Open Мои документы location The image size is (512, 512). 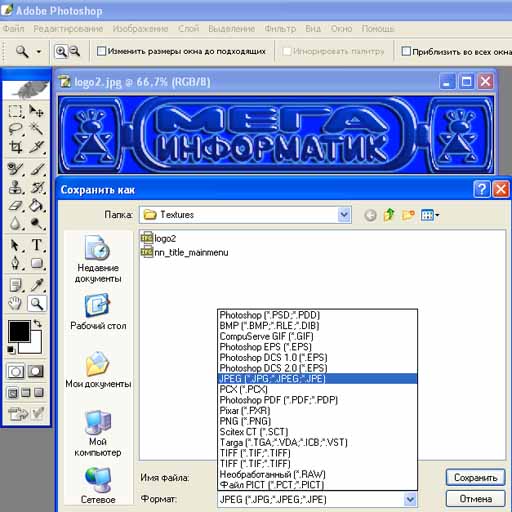coord(98,369)
